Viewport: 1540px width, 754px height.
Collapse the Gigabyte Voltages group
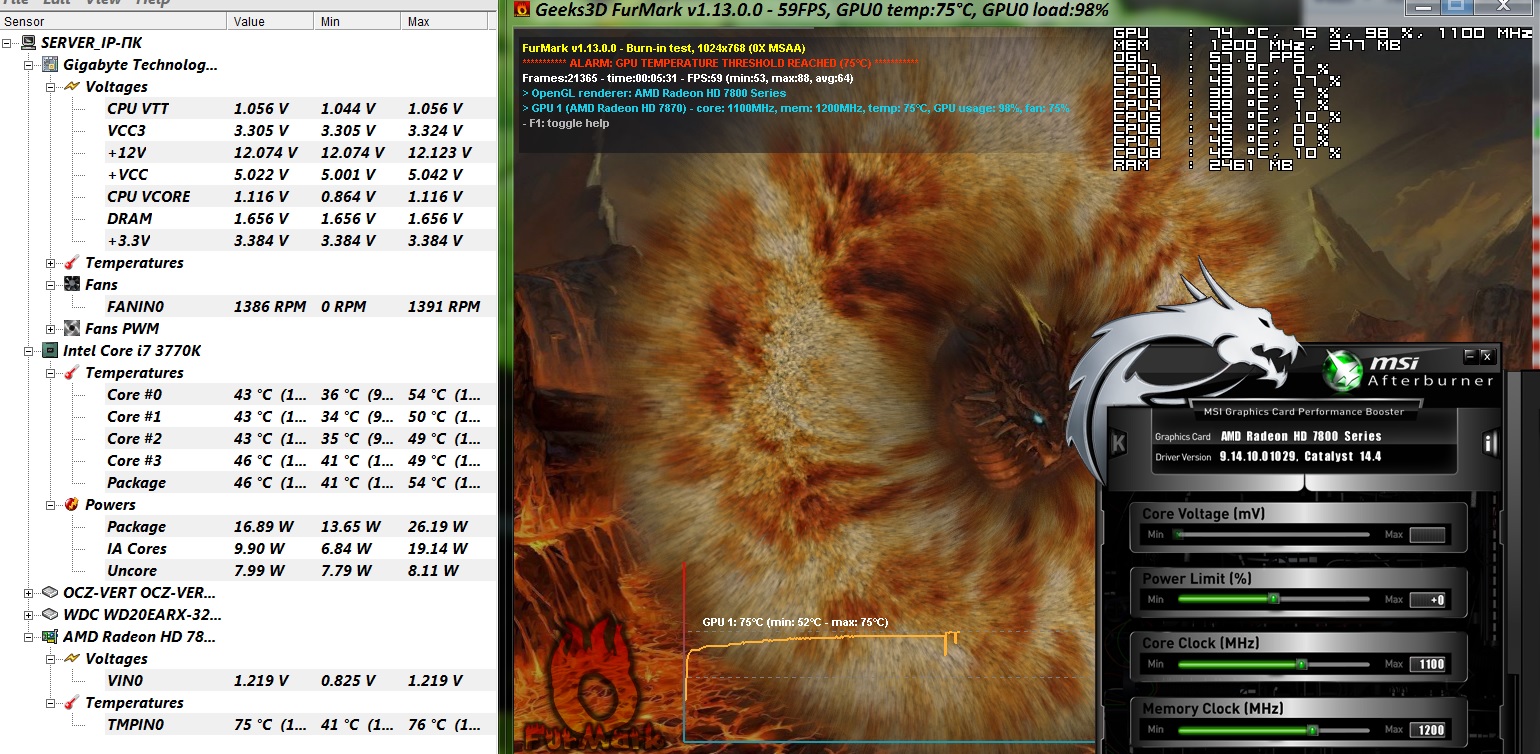pyautogui.click(x=51, y=87)
